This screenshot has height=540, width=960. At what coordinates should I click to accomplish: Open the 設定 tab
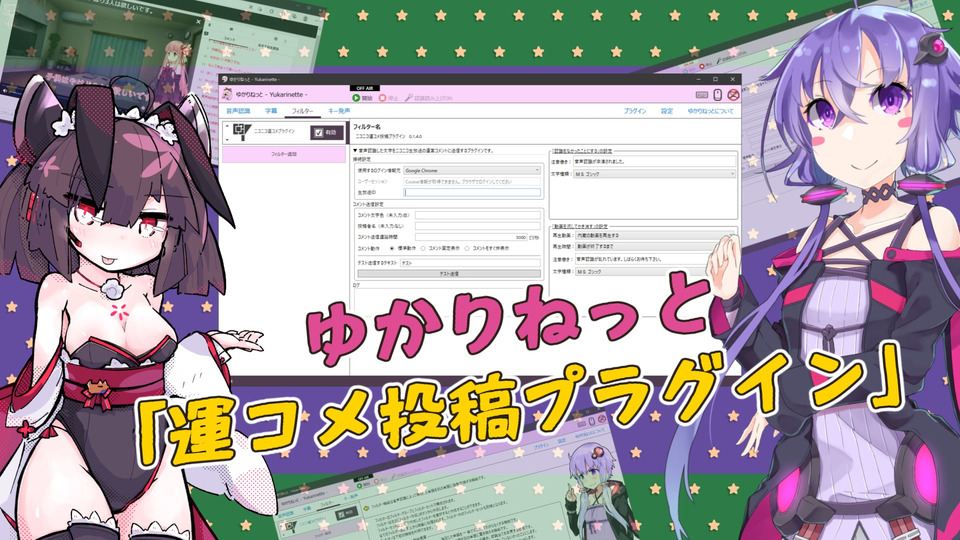(x=667, y=111)
